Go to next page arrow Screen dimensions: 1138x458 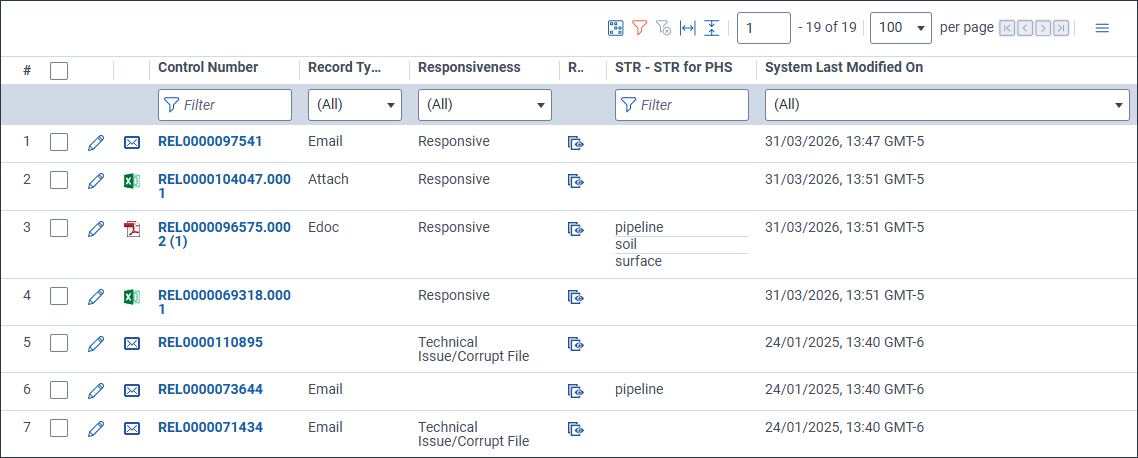pos(1043,28)
